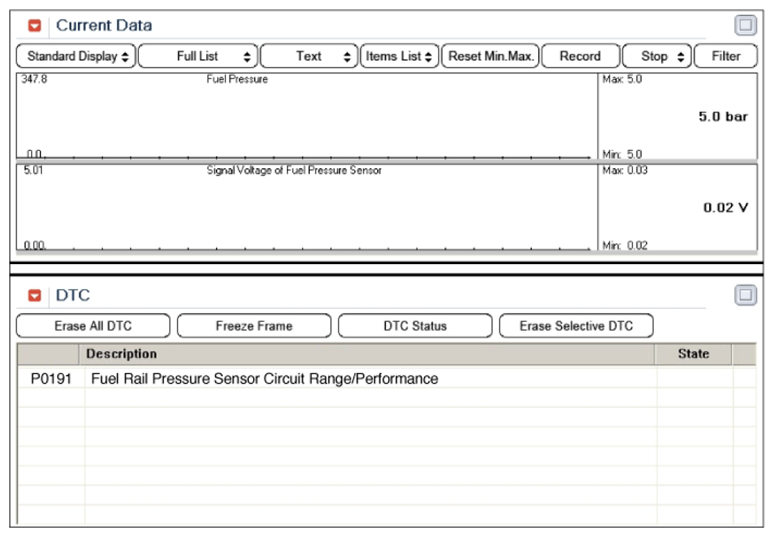
Task: Select the DTC panel title
Action: tap(73, 295)
